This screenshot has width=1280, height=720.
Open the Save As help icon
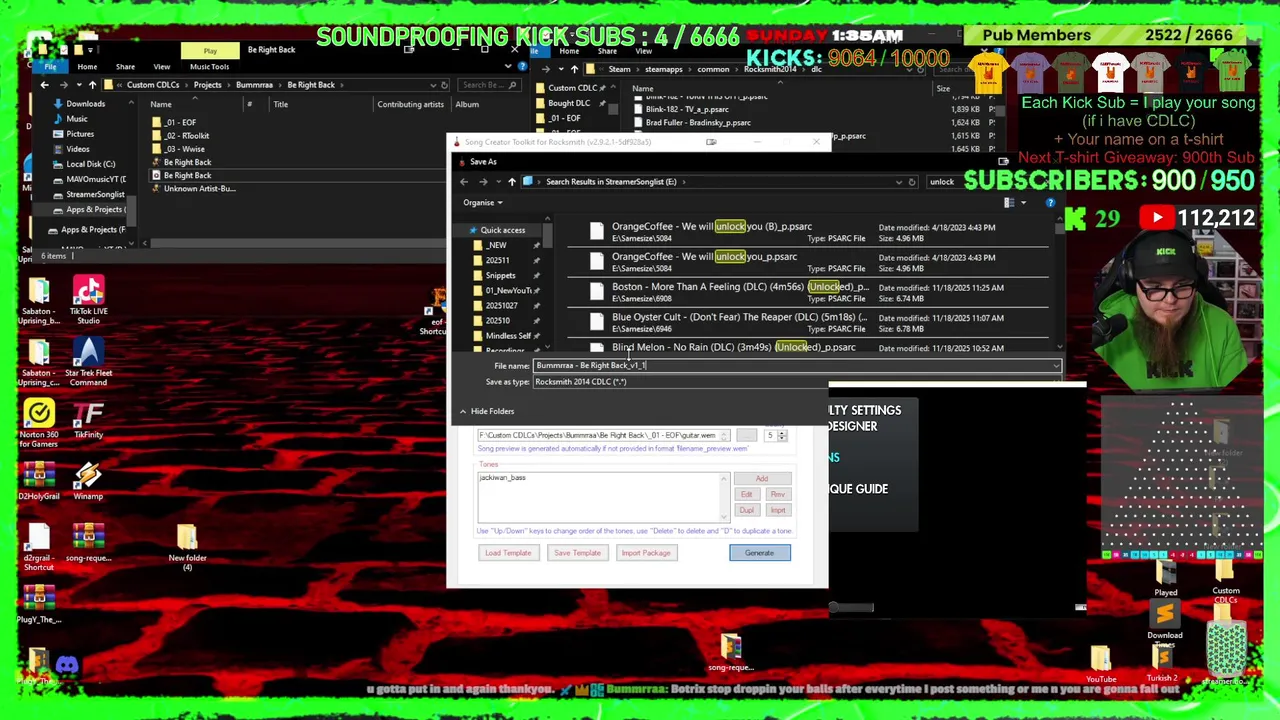point(1050,203)
